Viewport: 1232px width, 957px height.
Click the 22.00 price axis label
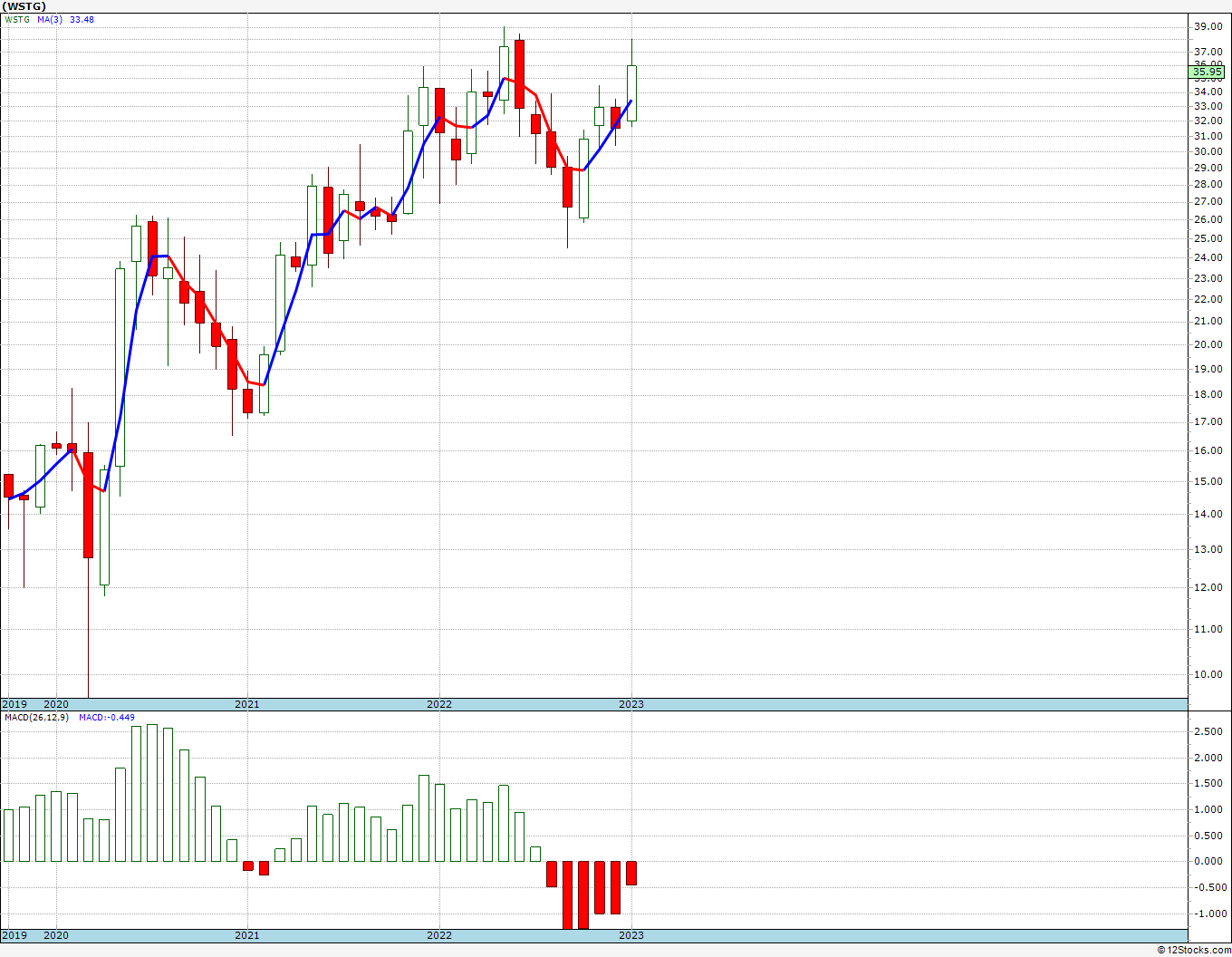[1208, 300]
